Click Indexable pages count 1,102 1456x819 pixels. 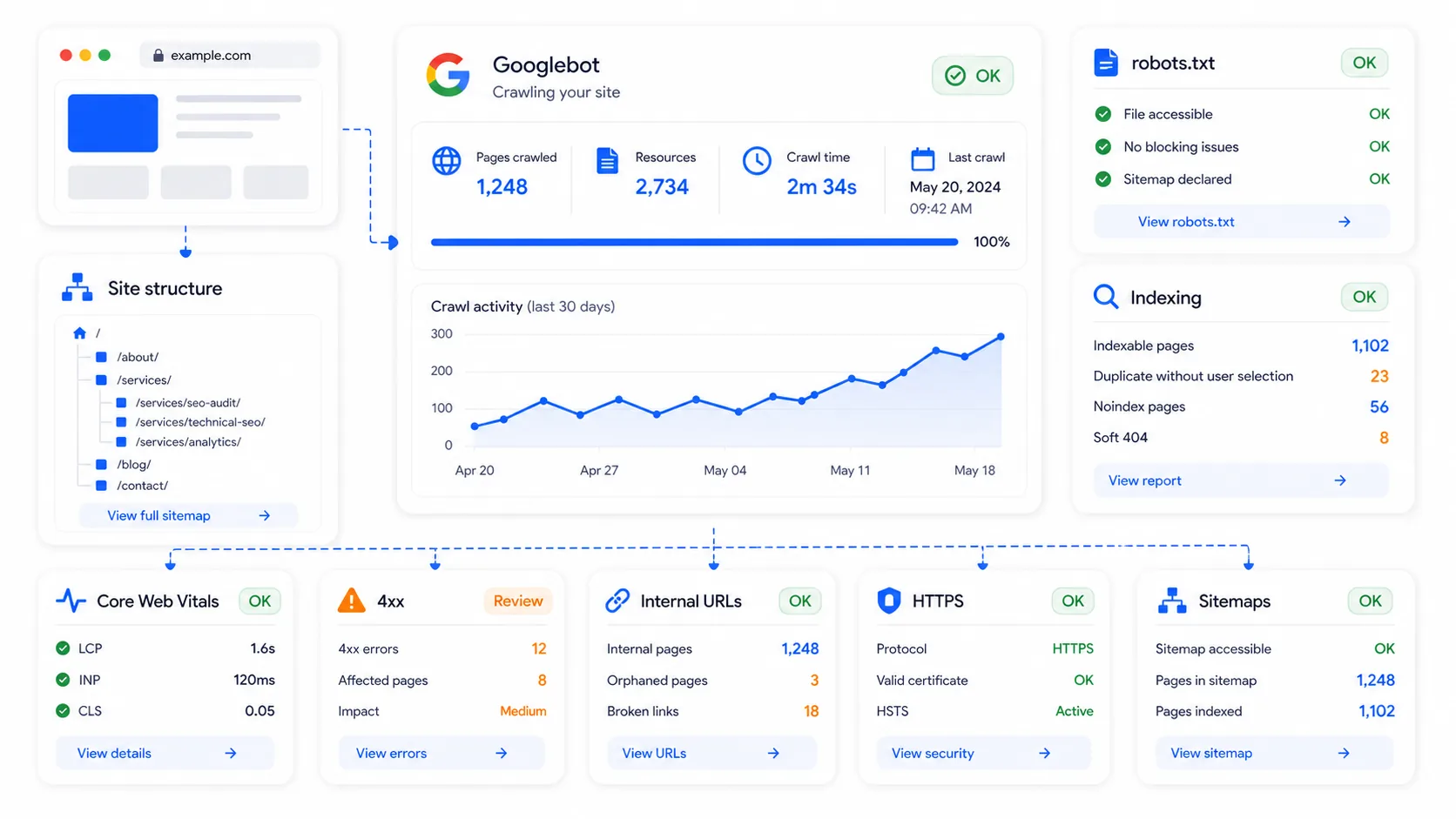click(x=1370, y=346)
